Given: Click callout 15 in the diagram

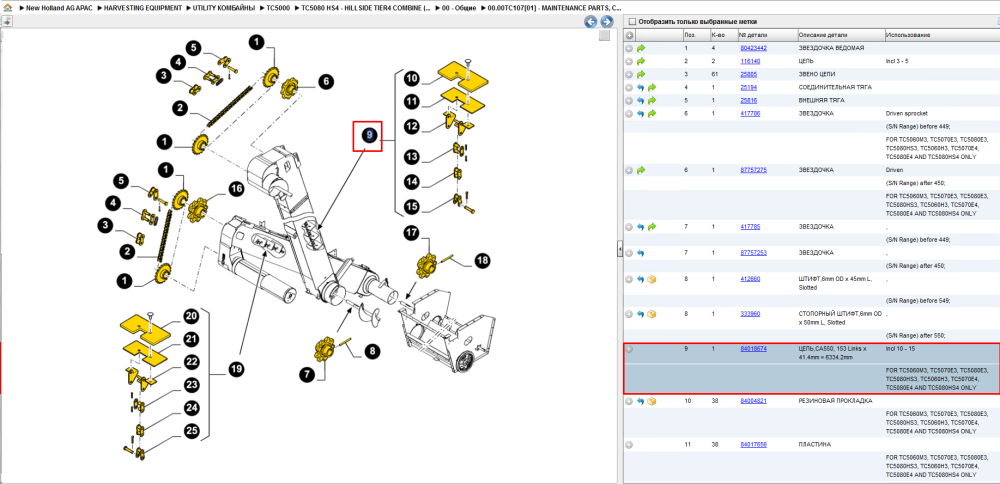Looking at the screenshot, I should click(412, 207).
